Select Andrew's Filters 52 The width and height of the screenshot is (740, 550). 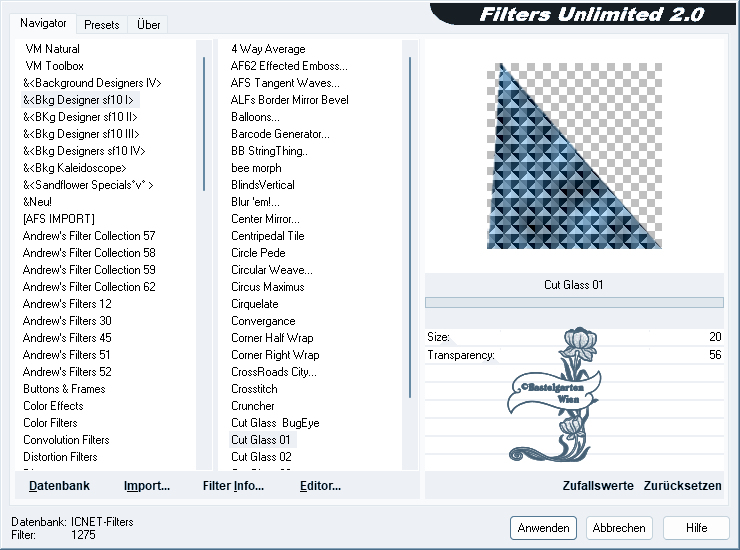coord(67,372)
